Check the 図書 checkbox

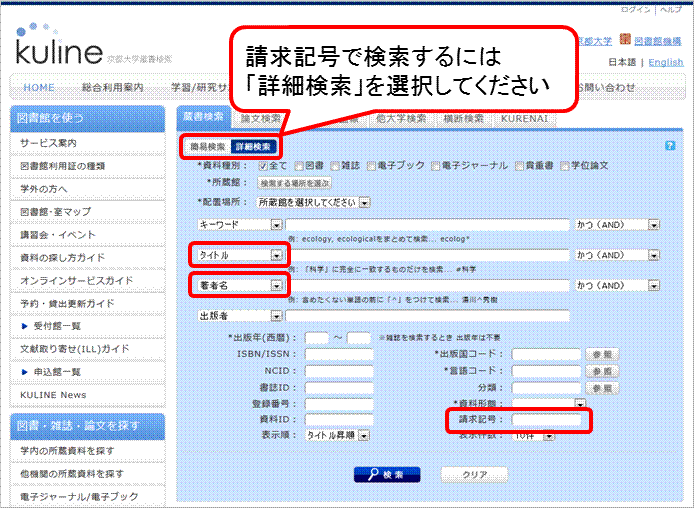pyautogui.click(x=299, y=166)
